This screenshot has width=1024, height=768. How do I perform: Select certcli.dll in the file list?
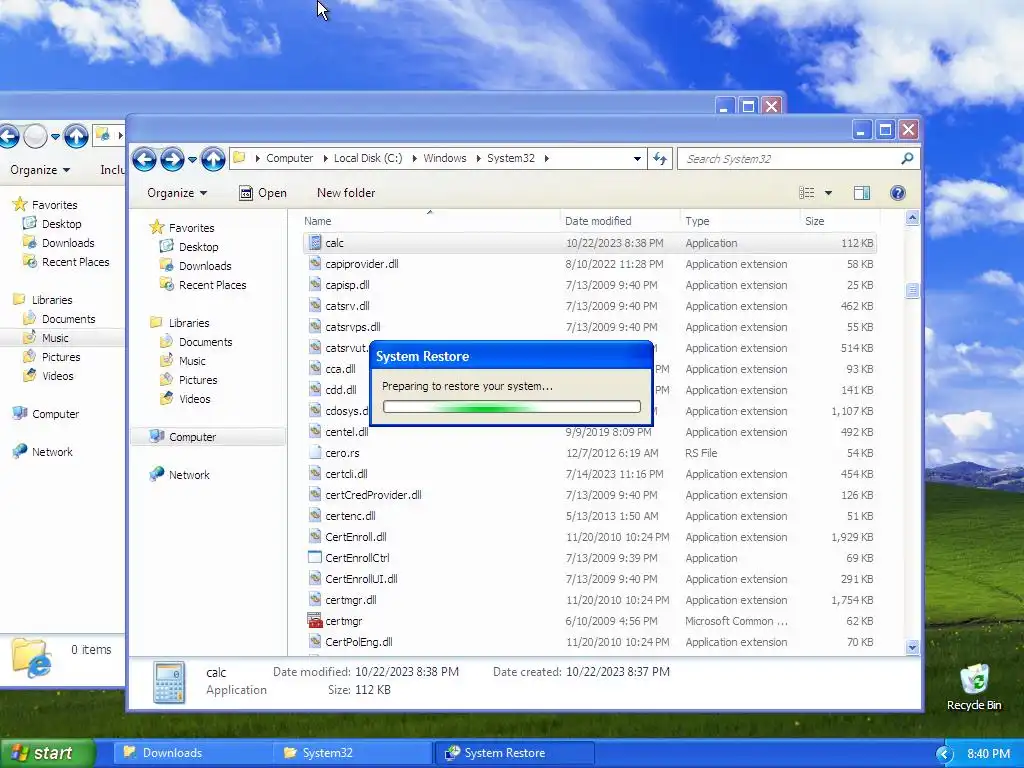pos(346,474)
